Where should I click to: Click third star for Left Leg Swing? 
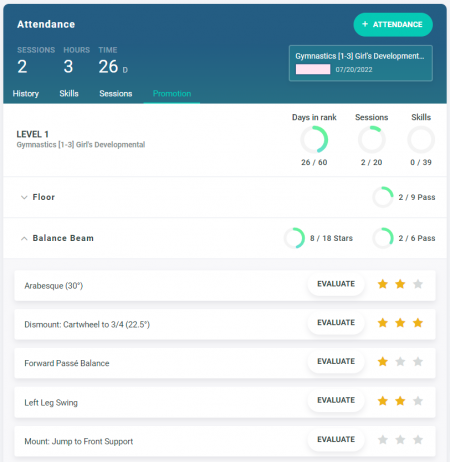click(418, 400)
